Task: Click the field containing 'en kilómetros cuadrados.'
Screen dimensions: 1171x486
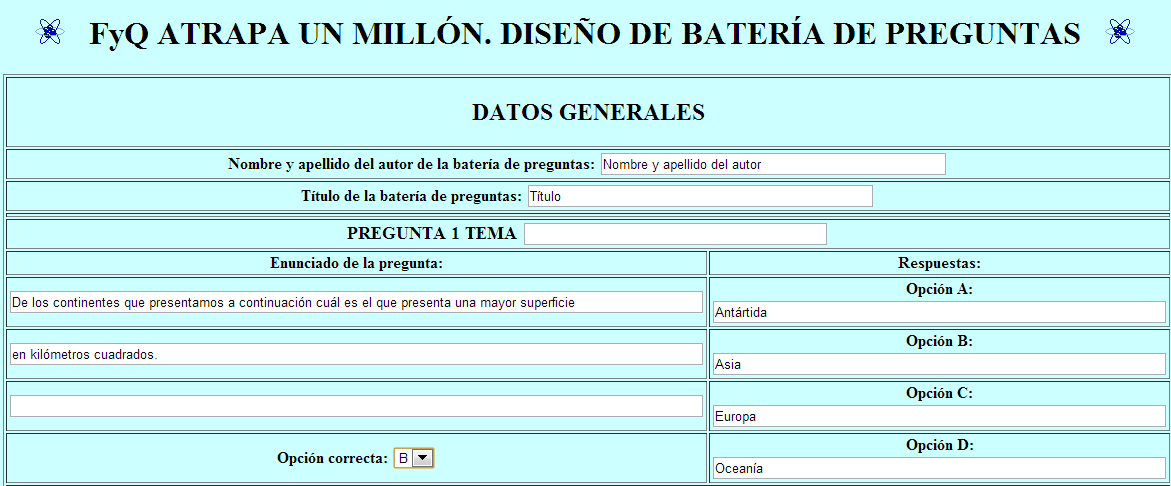Action: coord(356,354)
